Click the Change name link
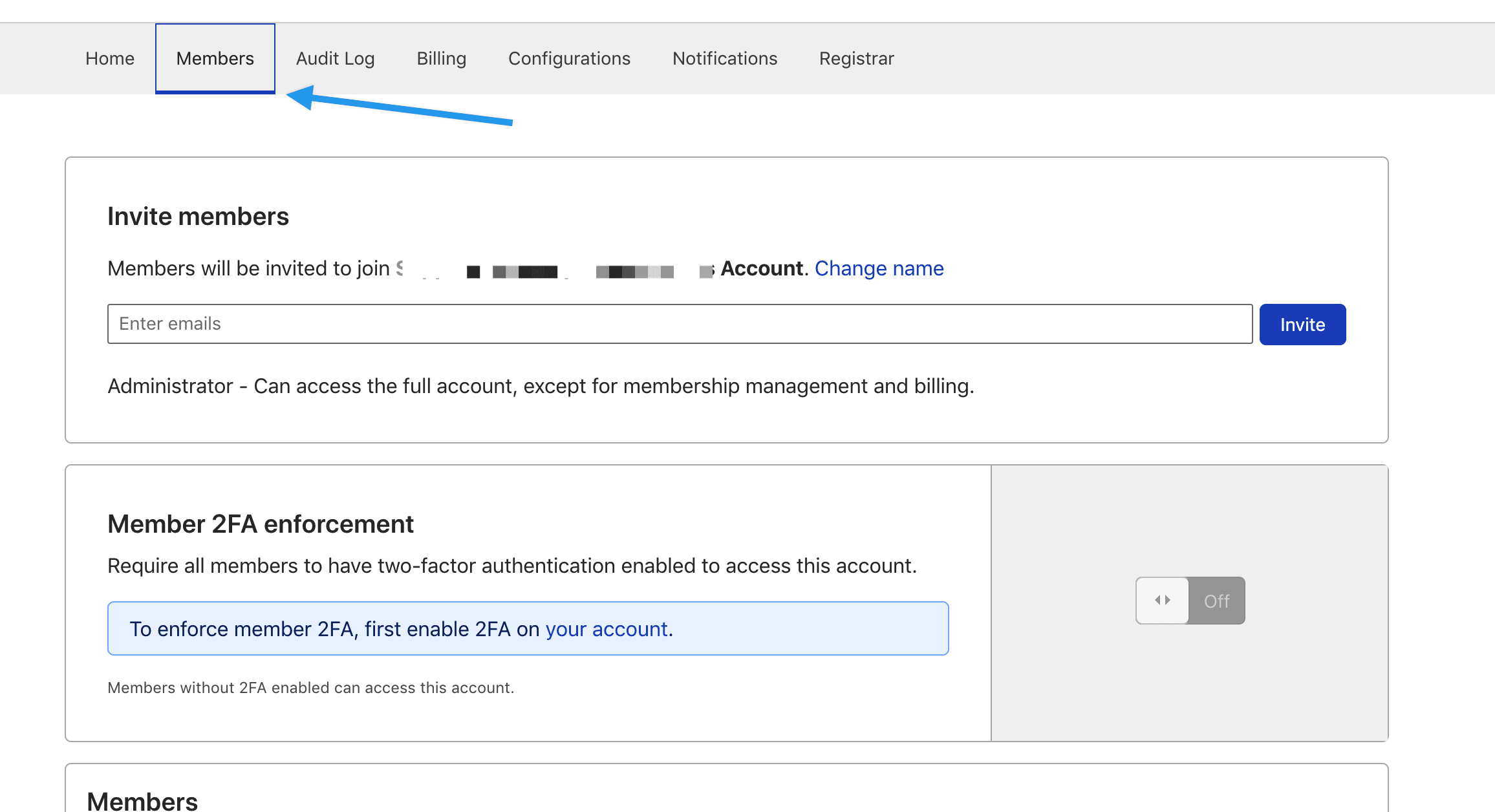The width and height of the screenshot is (1495, 812). (x=879, y=268)
